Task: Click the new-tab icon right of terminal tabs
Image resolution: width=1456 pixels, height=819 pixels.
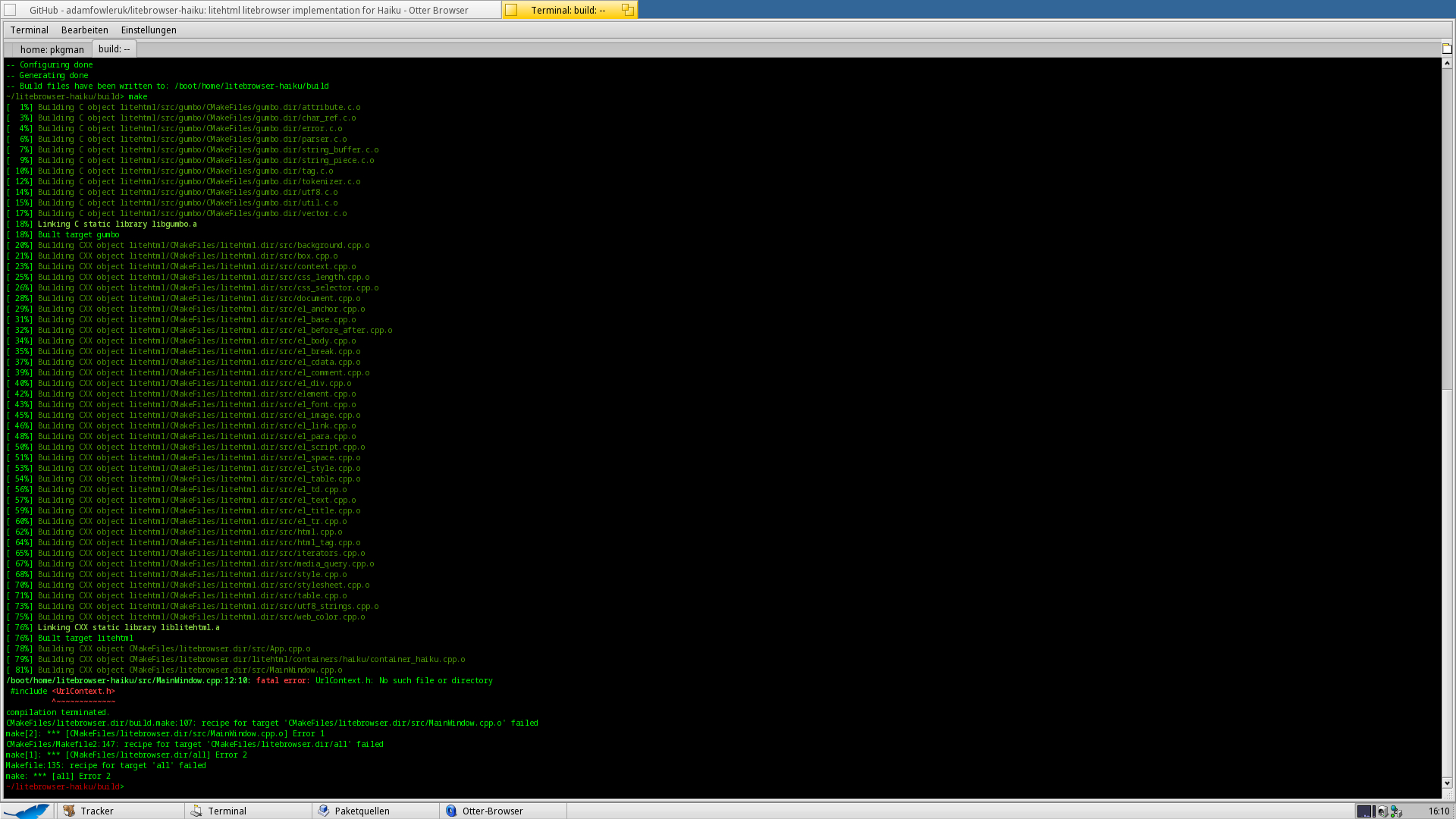Action: pyautogui.click(x=1447, y=49)
